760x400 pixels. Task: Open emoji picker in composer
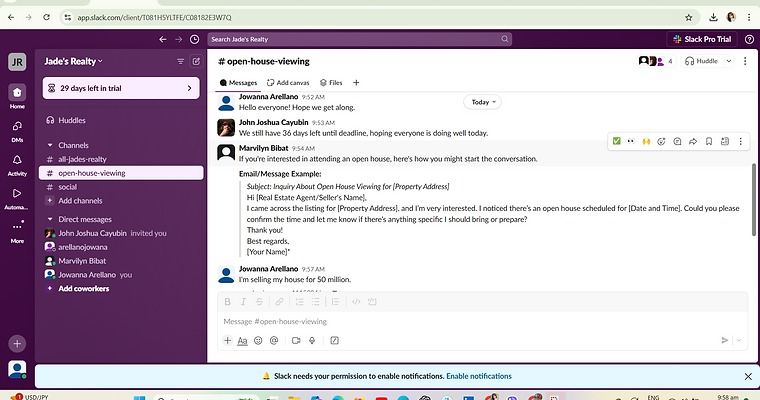(258, 340)
